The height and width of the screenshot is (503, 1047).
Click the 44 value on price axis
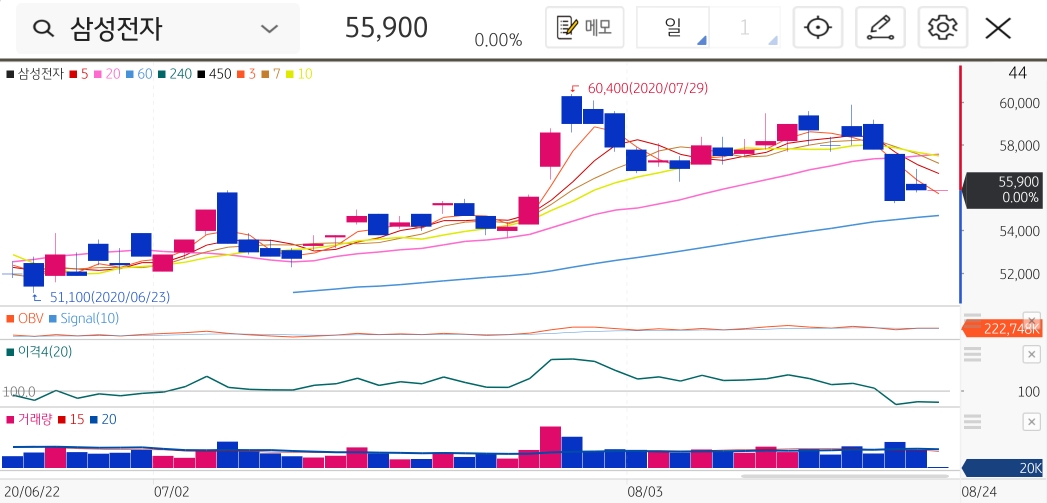pos(1018,73)
